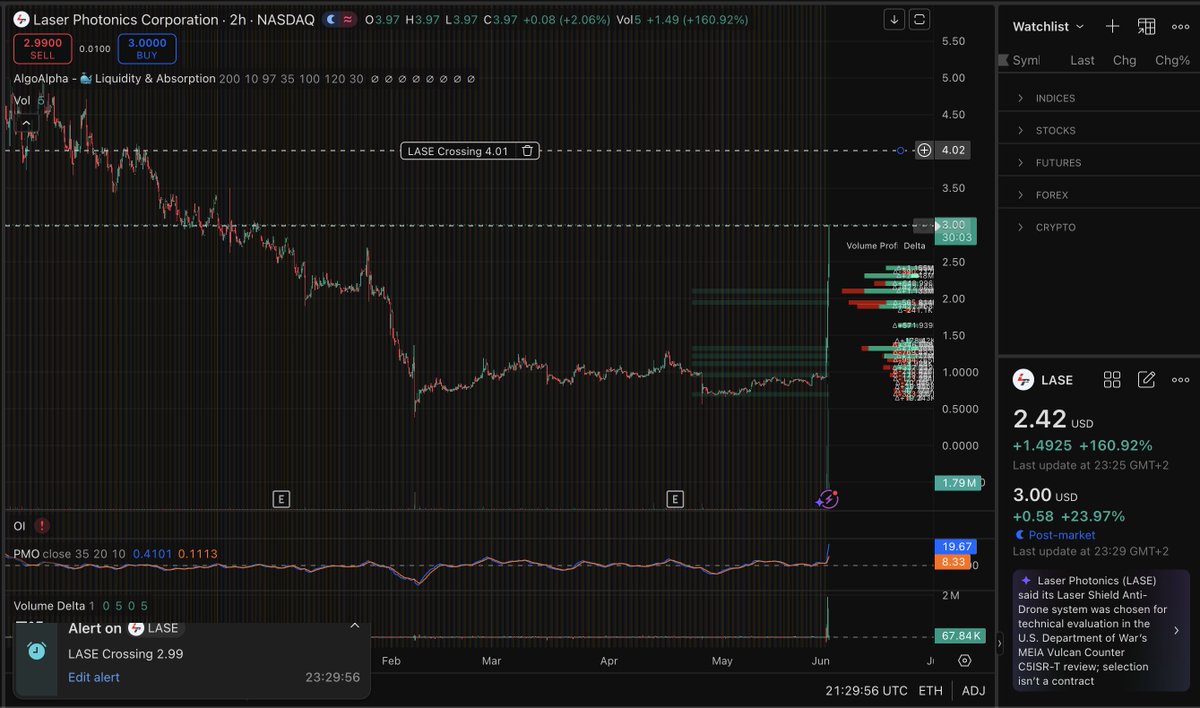Click the red OI error warning icon
The height and width of the screenshot is (708, 1200).
pyautogui.click(x=43, y=526)
